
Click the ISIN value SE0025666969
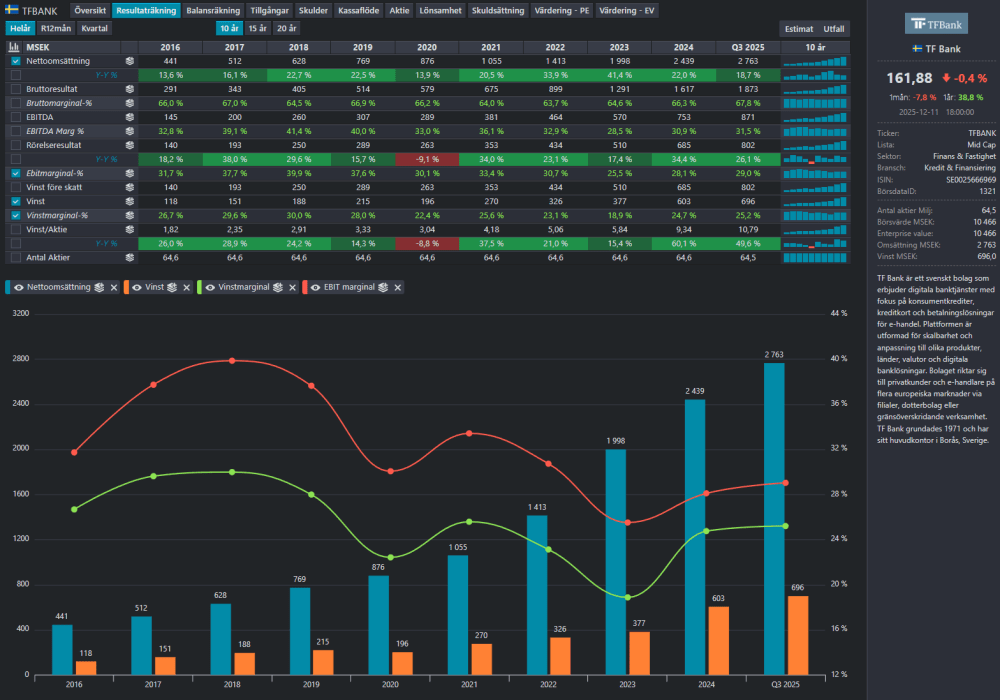click(x=971, y=180)
